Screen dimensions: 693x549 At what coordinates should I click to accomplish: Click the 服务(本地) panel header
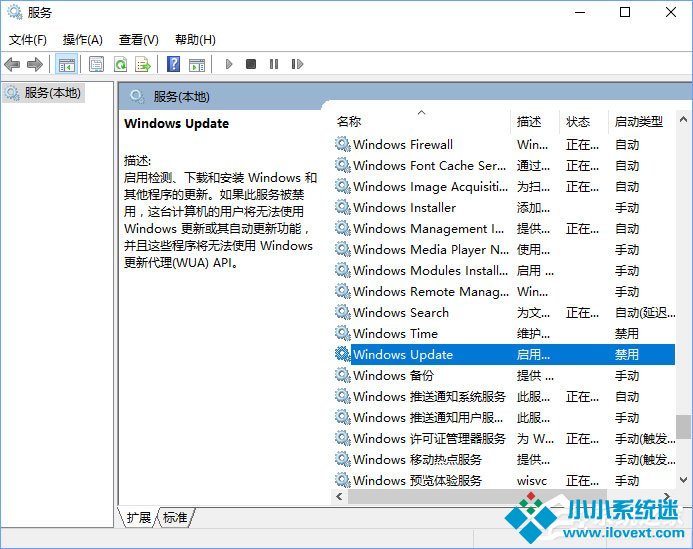181,96
